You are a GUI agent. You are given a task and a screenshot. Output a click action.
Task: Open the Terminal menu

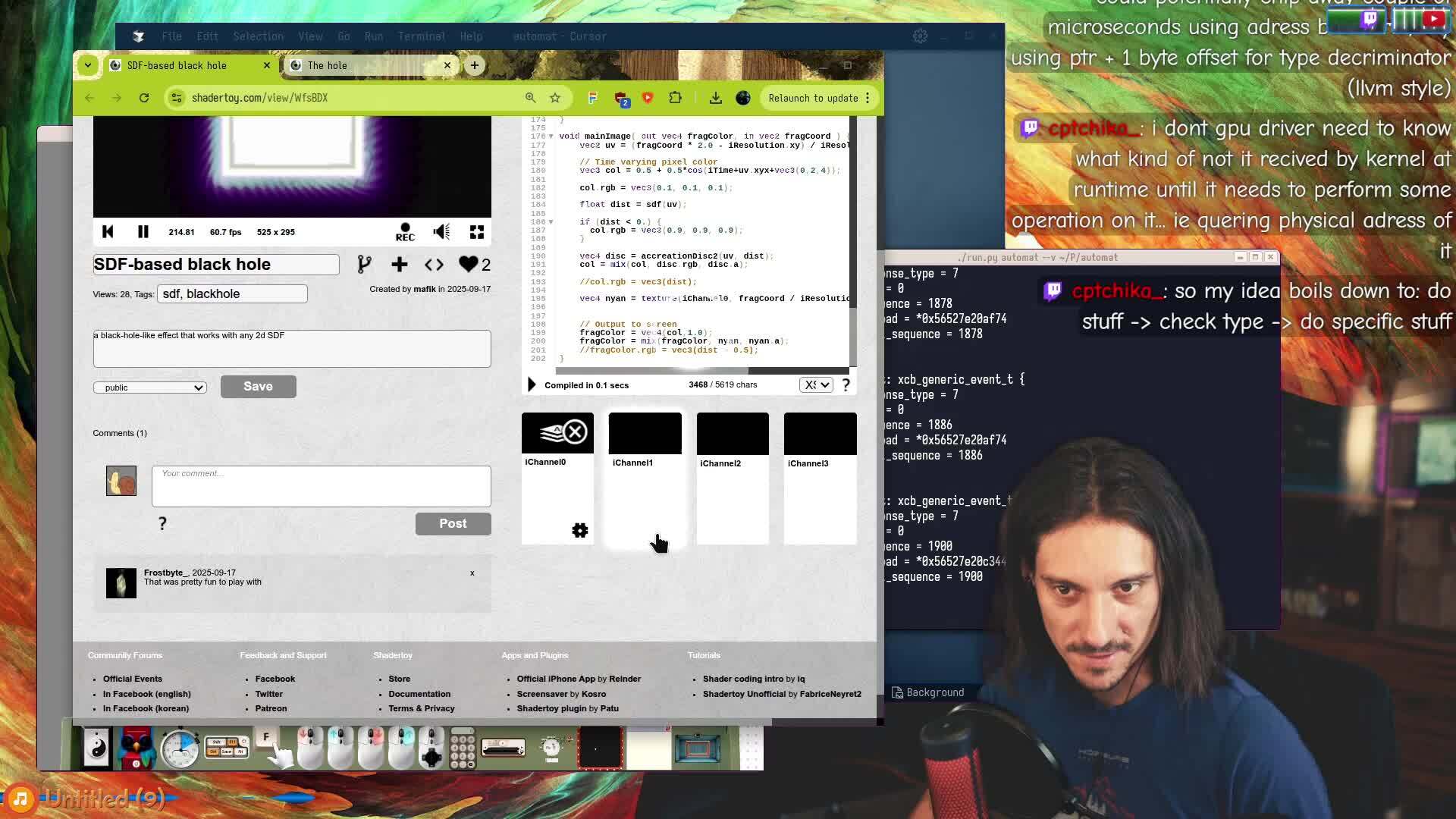tap(422, 36)
